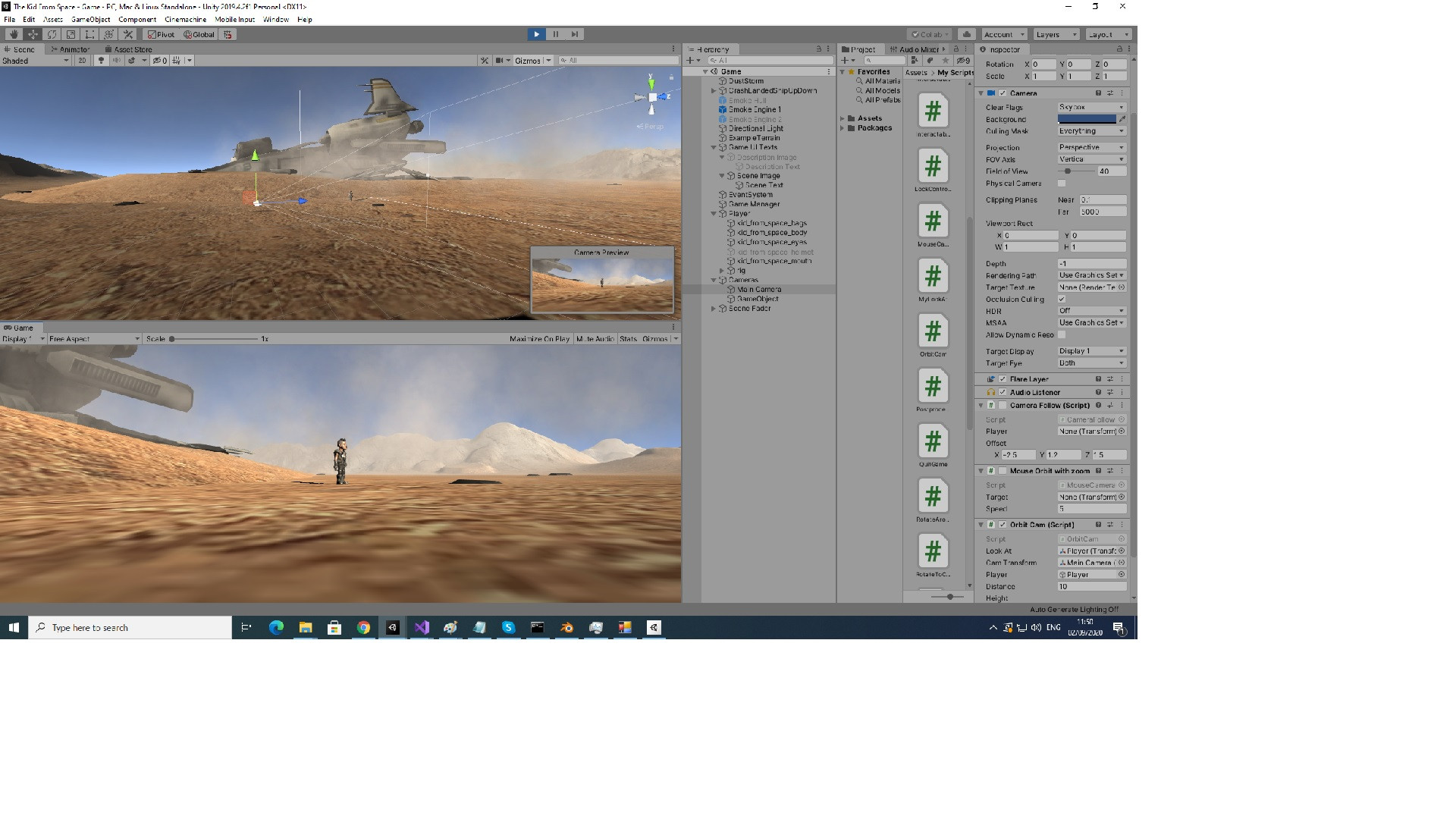Open the Target Eye dropdown

point(1091,363)
